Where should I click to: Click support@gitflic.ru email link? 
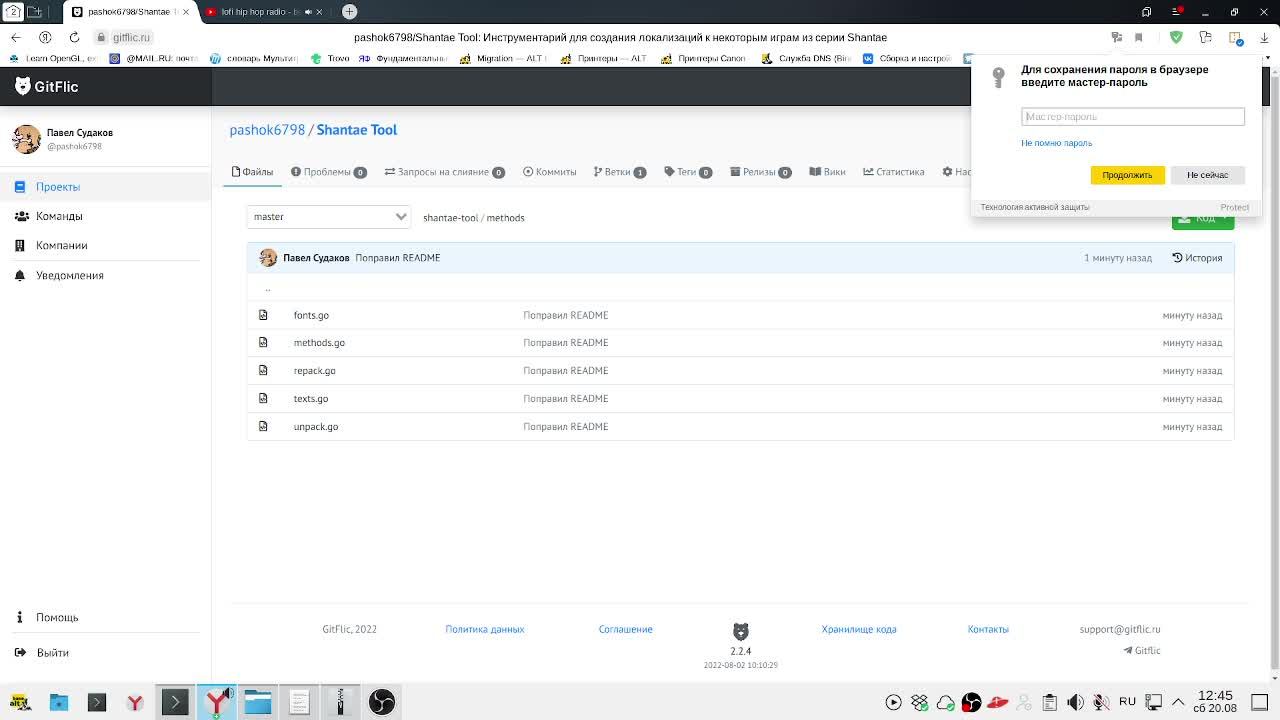click(x=1119, y=629)
